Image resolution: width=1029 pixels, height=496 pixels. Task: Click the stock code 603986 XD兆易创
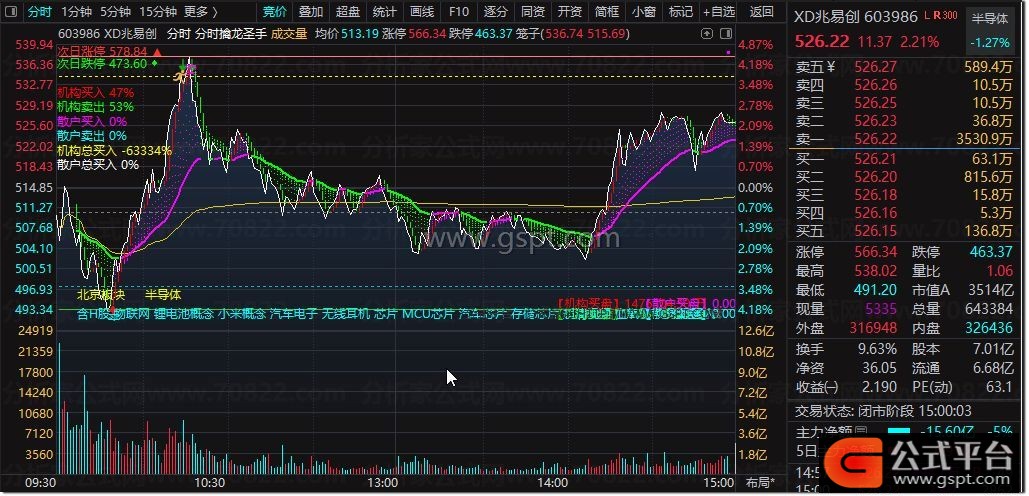pyautogui.click(x=108, y=33)
